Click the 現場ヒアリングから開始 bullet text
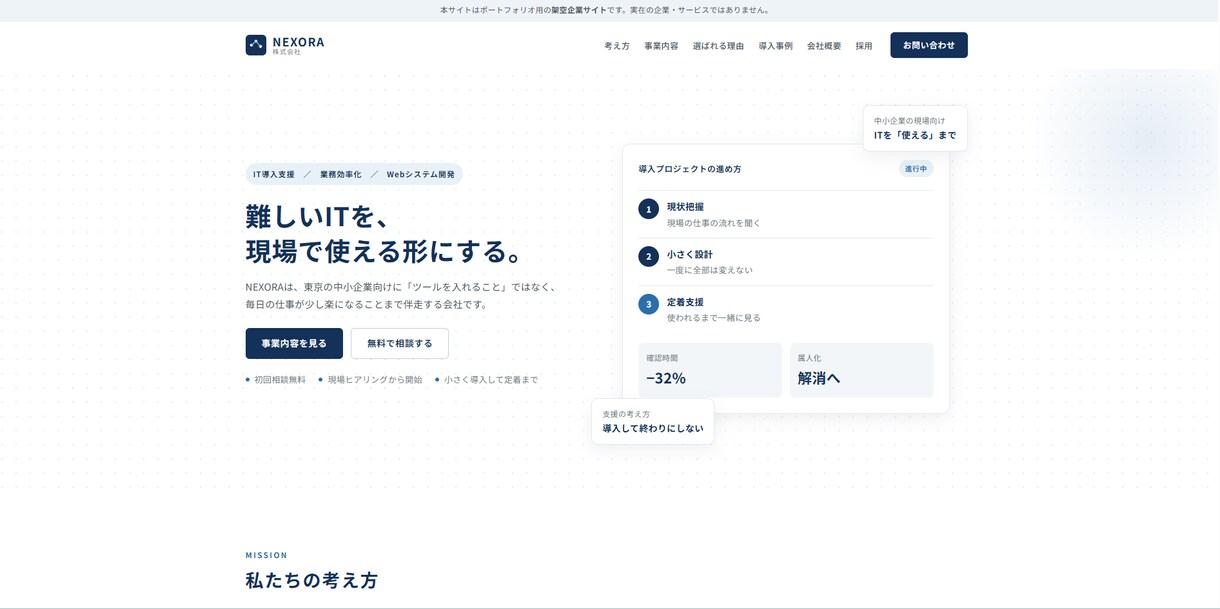The height and width of the screenshot is (609, 1220). tap(375, 380)
